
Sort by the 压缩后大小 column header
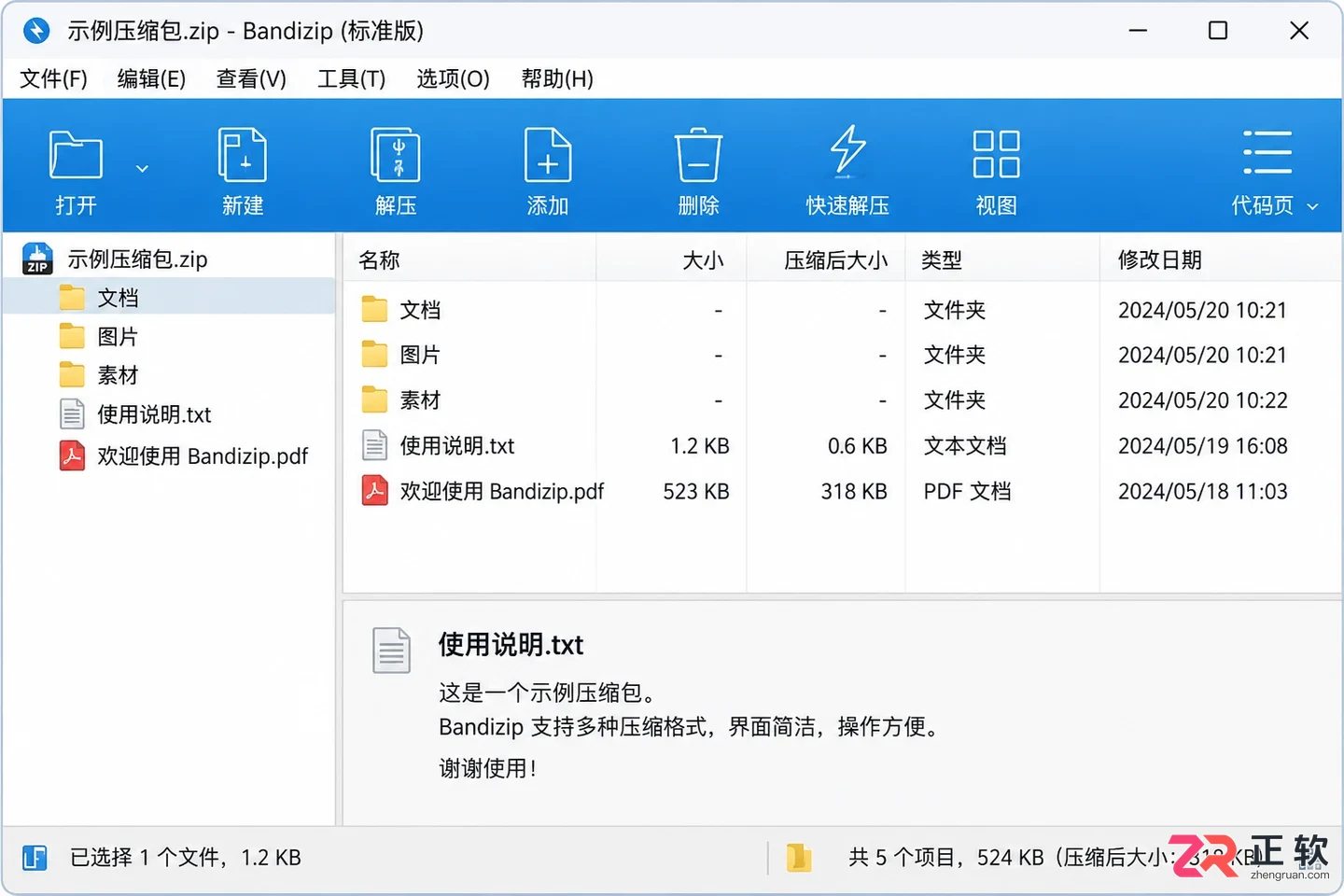[826, 259]
